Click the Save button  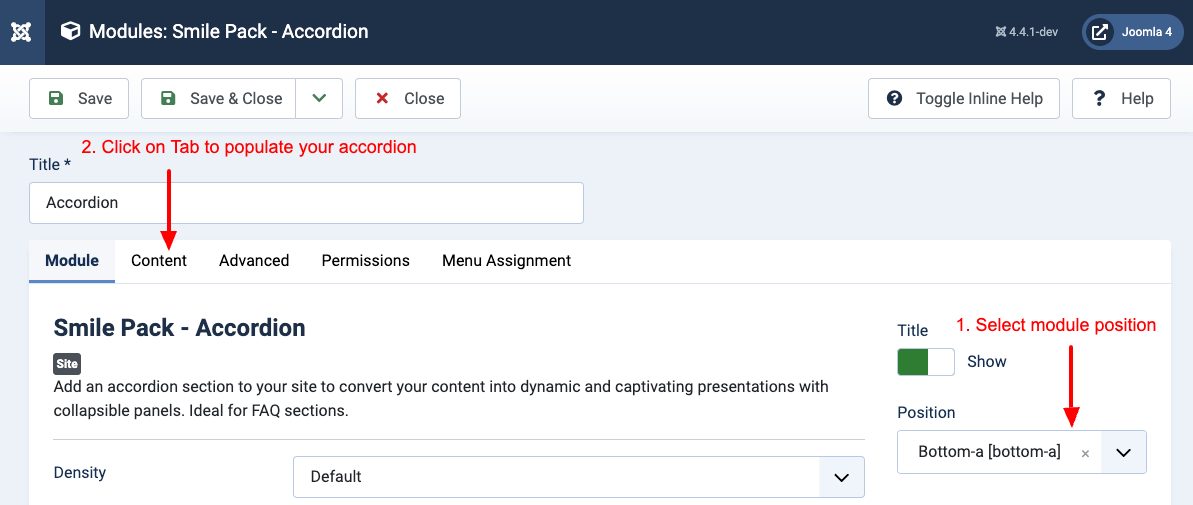(79, 98)
